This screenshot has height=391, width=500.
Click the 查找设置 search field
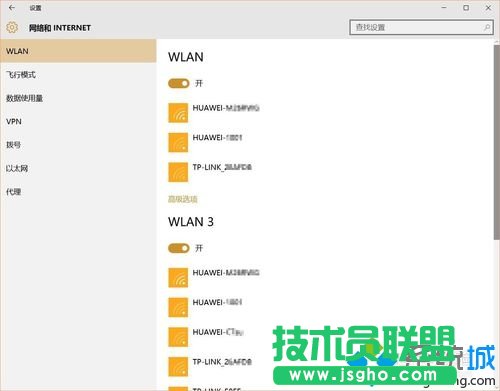421,27
